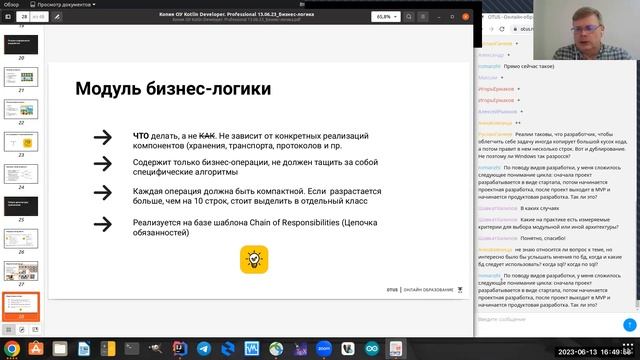The width and height of the screenshot is (640, 360).
Task: Launch Google Chrome from the dock
Action: point(12,349)
